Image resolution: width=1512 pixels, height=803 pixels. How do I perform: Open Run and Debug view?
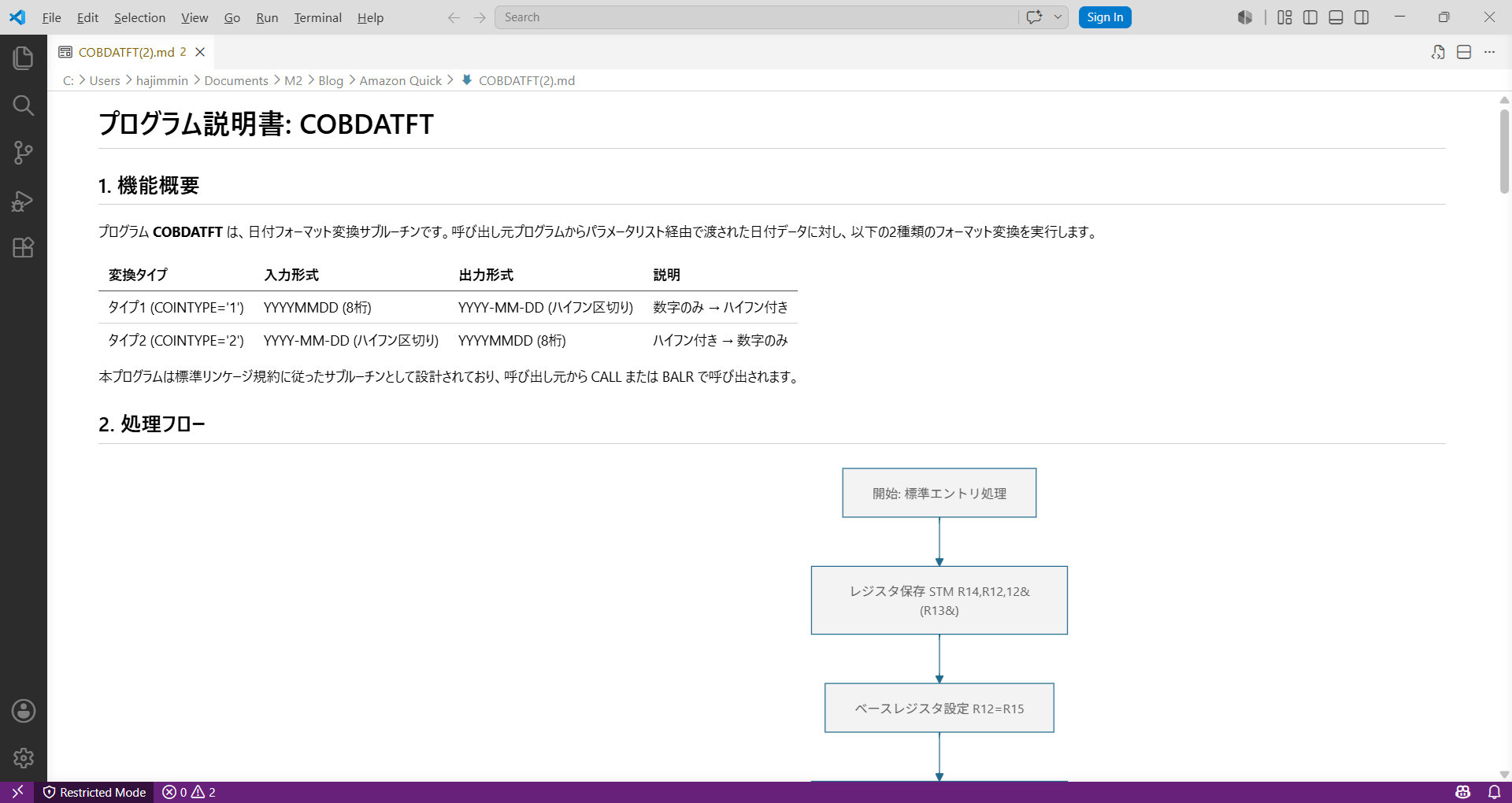point(23,201)
